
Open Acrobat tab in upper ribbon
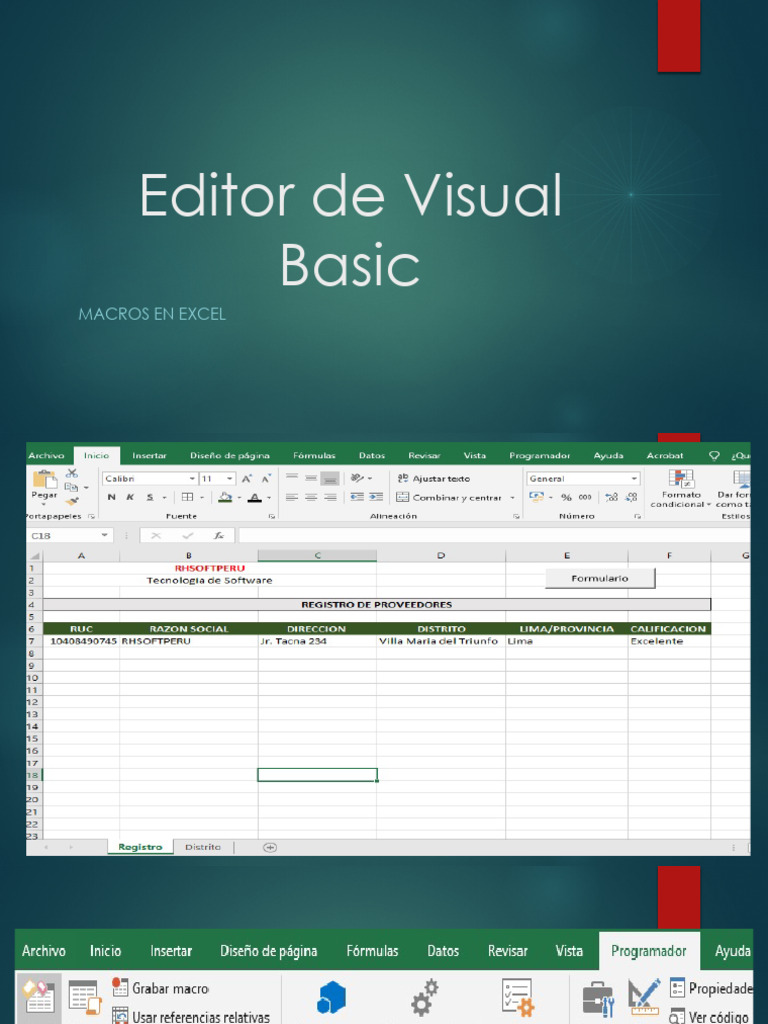[x=665, y=456]
